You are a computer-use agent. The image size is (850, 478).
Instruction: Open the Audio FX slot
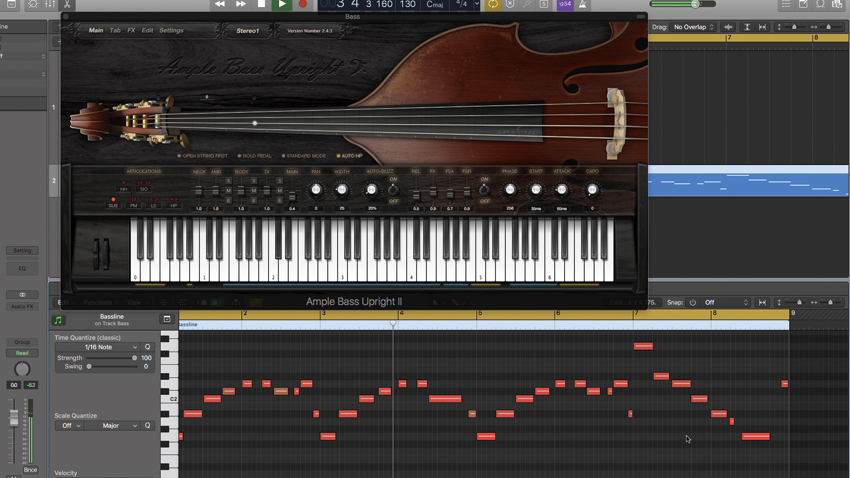(22, 307)
